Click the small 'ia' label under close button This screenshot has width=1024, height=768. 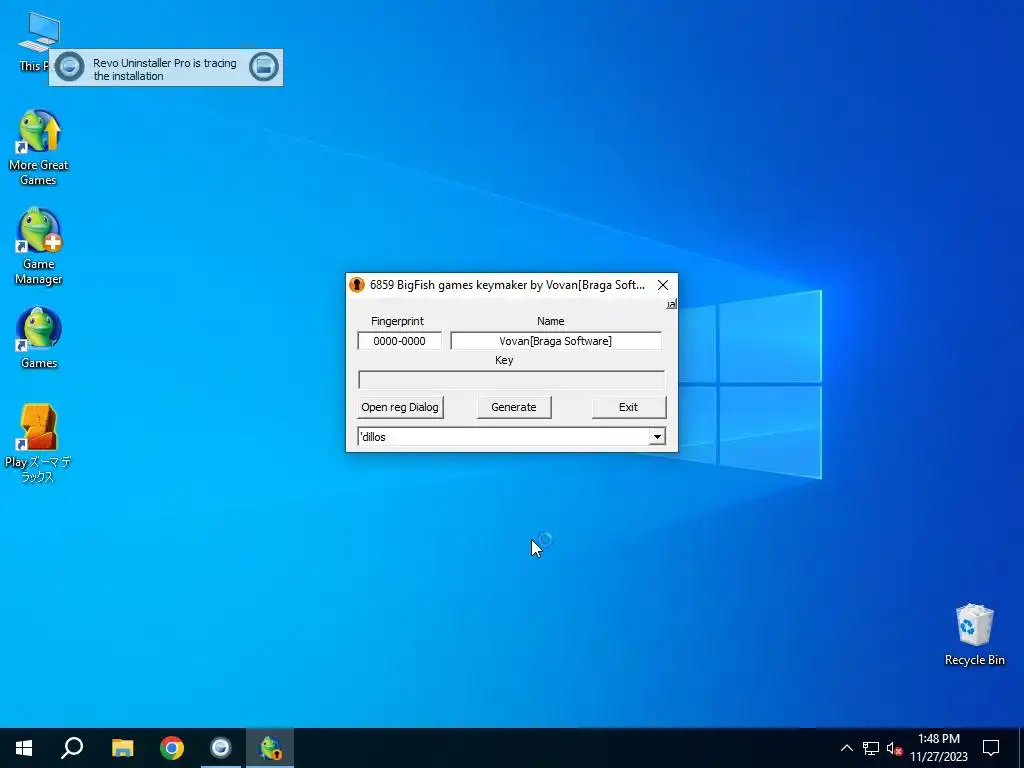click(671, 304)
